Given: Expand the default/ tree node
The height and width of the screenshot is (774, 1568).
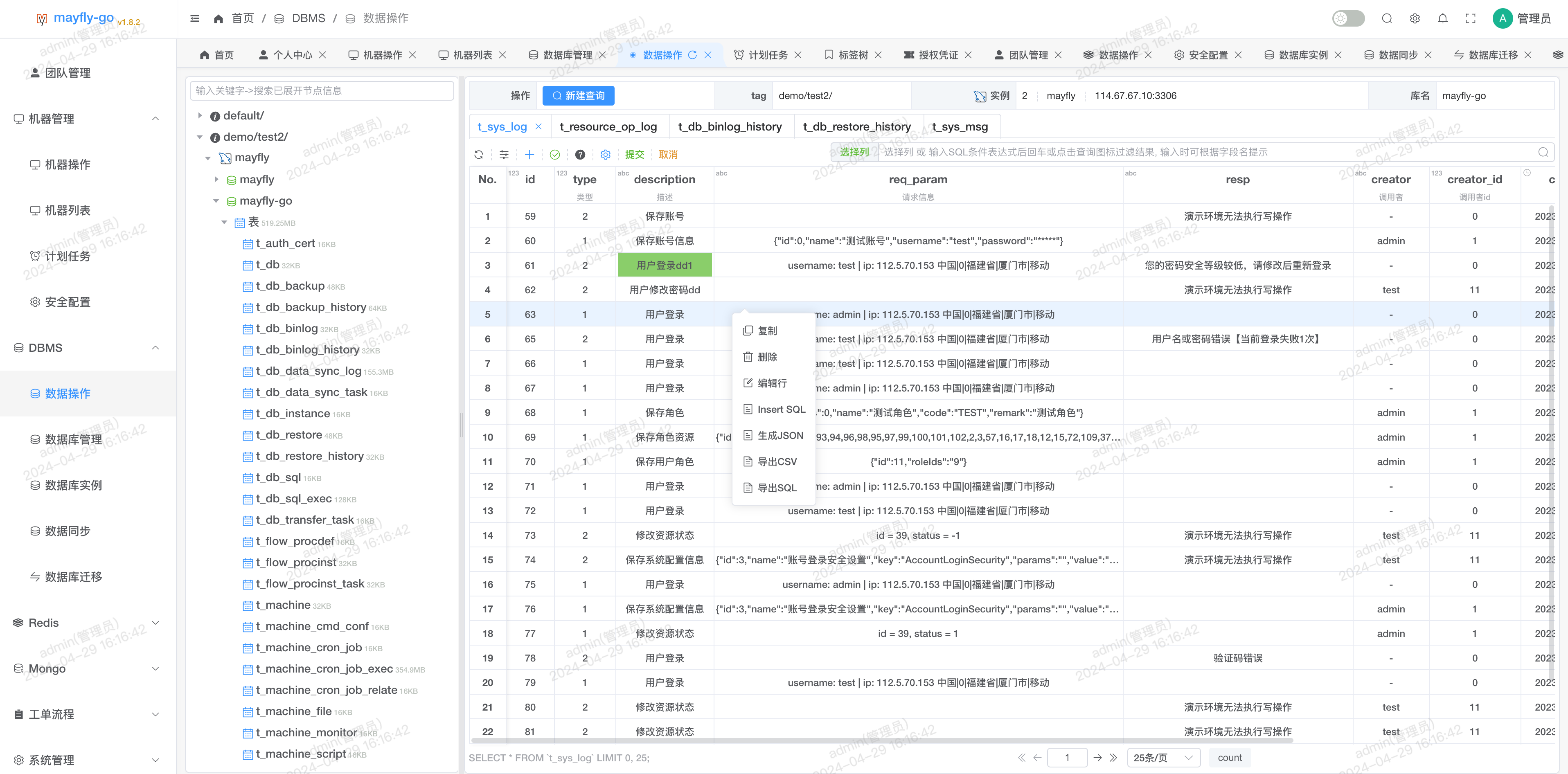Looking at the screenshot, I should point(200,115).
